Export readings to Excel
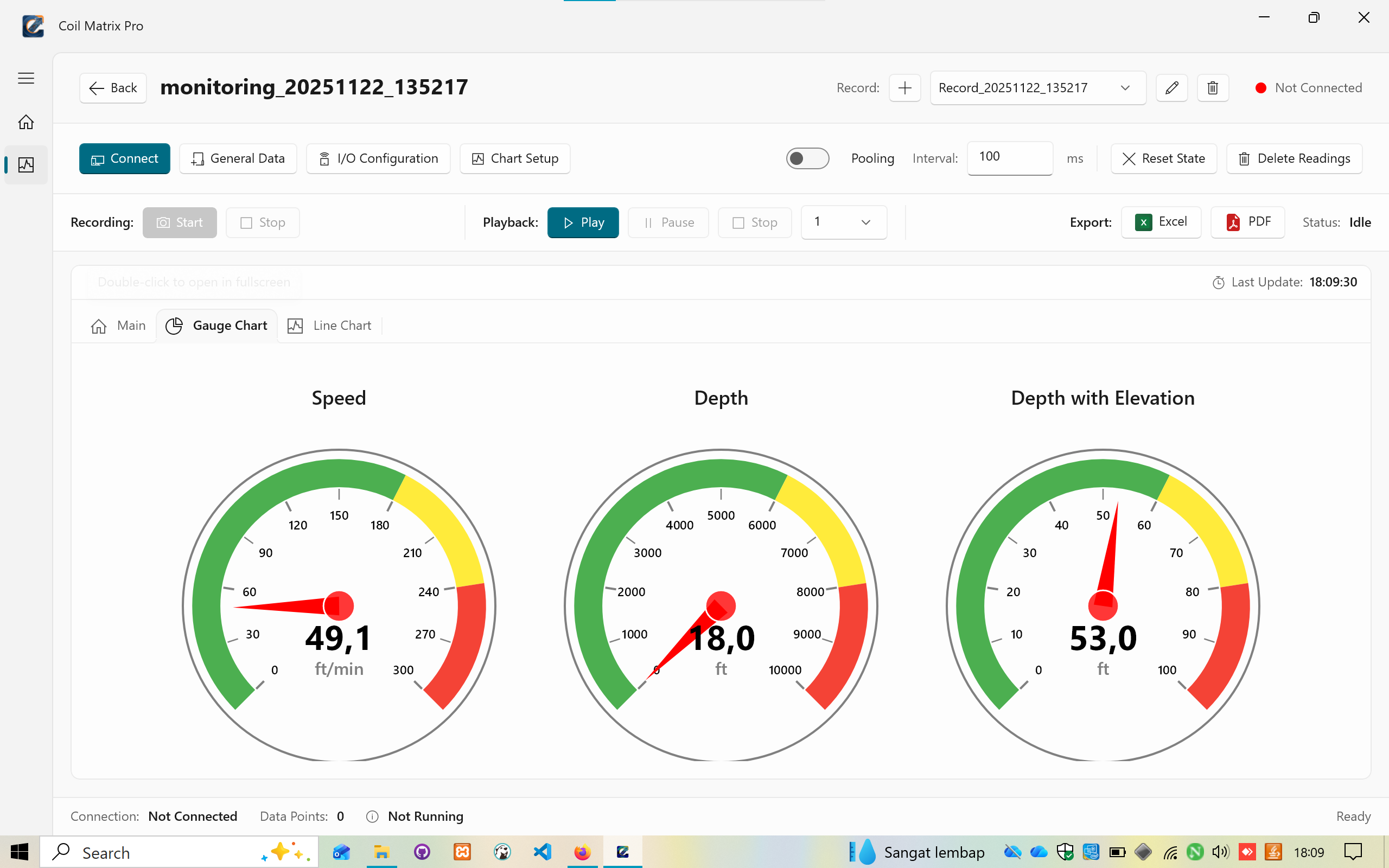This screenshot has width=1389, height=868. tap(1161, 222)
